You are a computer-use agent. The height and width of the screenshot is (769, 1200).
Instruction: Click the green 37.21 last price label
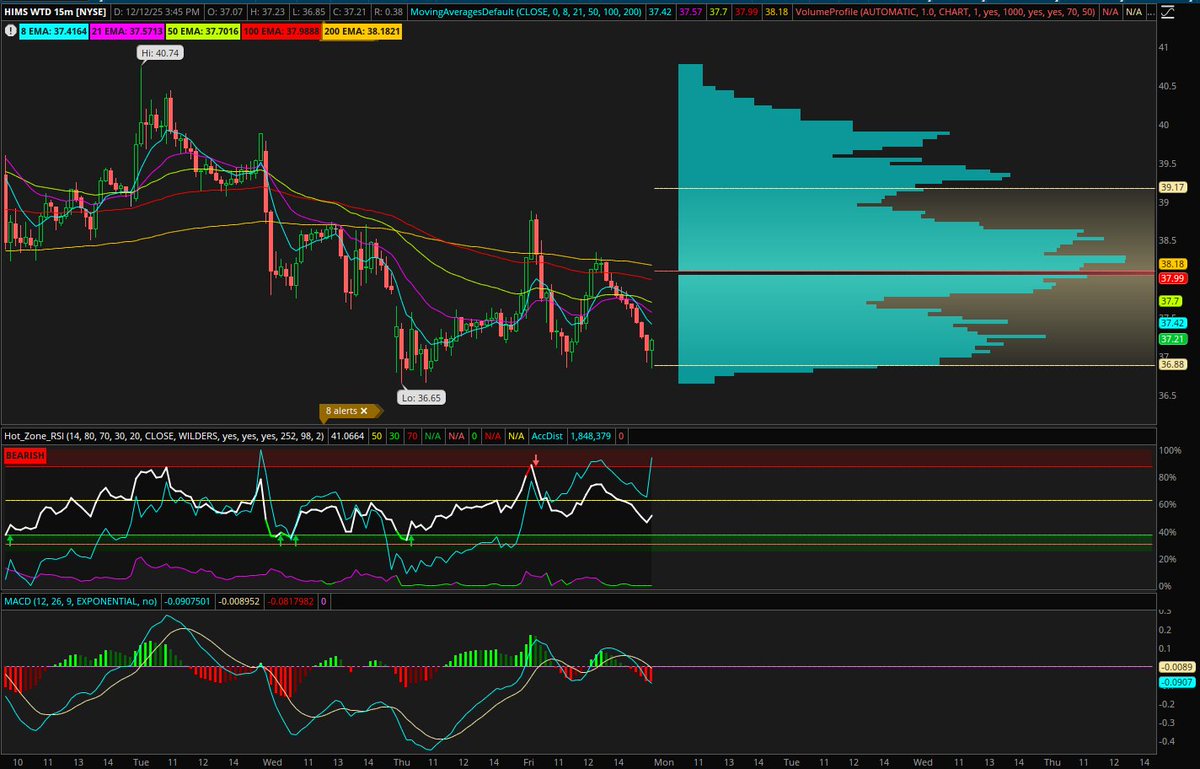click(1171, 340)
